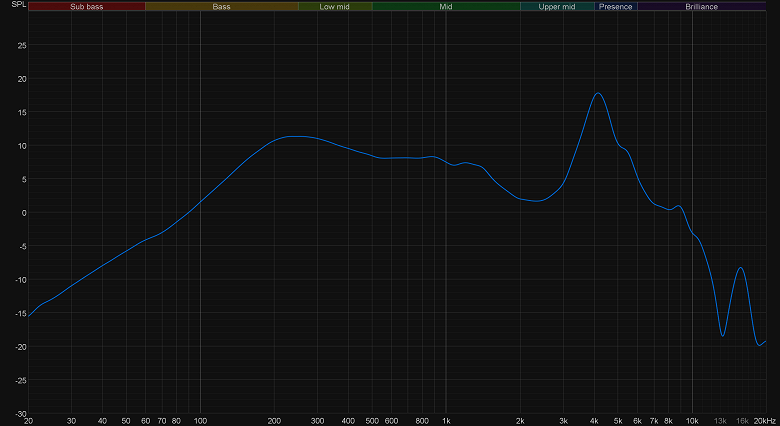
Task: Select the Sub bass frequency band label
Action: click(x=87, y=6)
